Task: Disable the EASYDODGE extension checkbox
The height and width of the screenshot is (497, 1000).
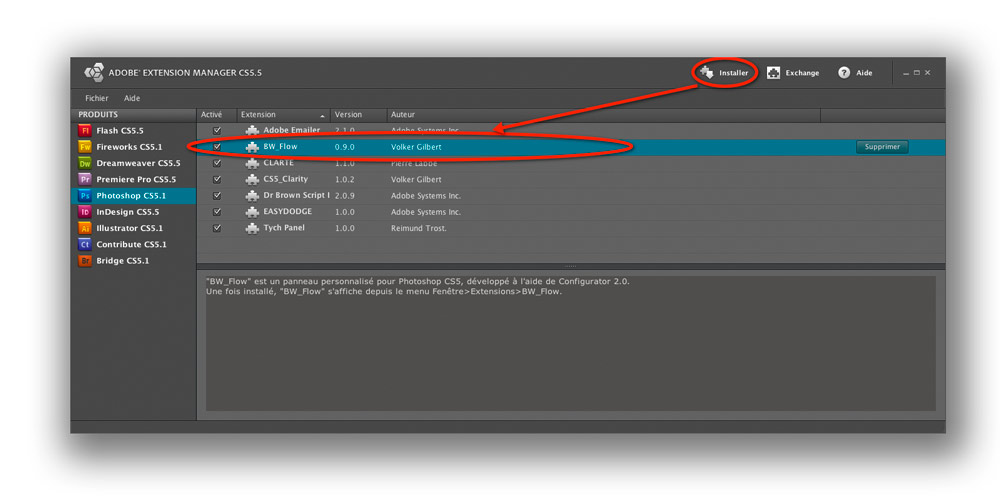Action: [x=217, y=212]
